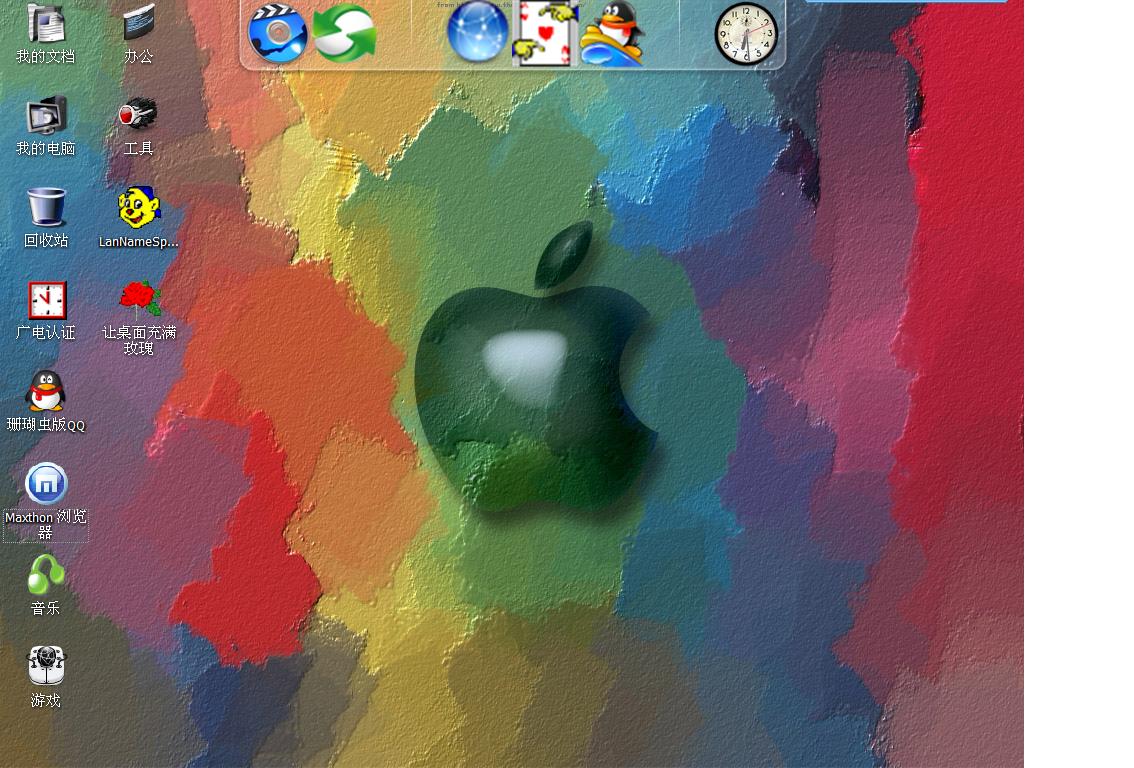Click the analog clock in the dock

tap(746, 34)
